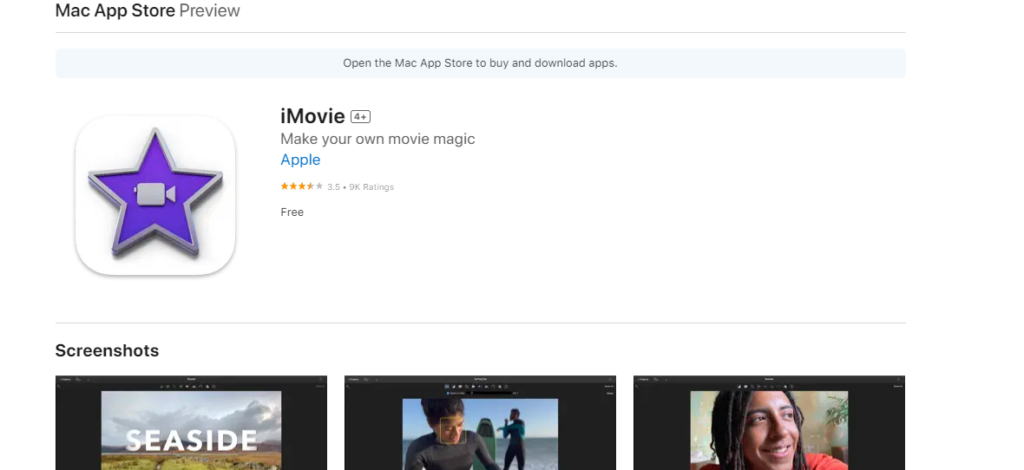1024x470 pixels.
Task: Click the 'Open the Mac App Store' banner
Action: 480,63
